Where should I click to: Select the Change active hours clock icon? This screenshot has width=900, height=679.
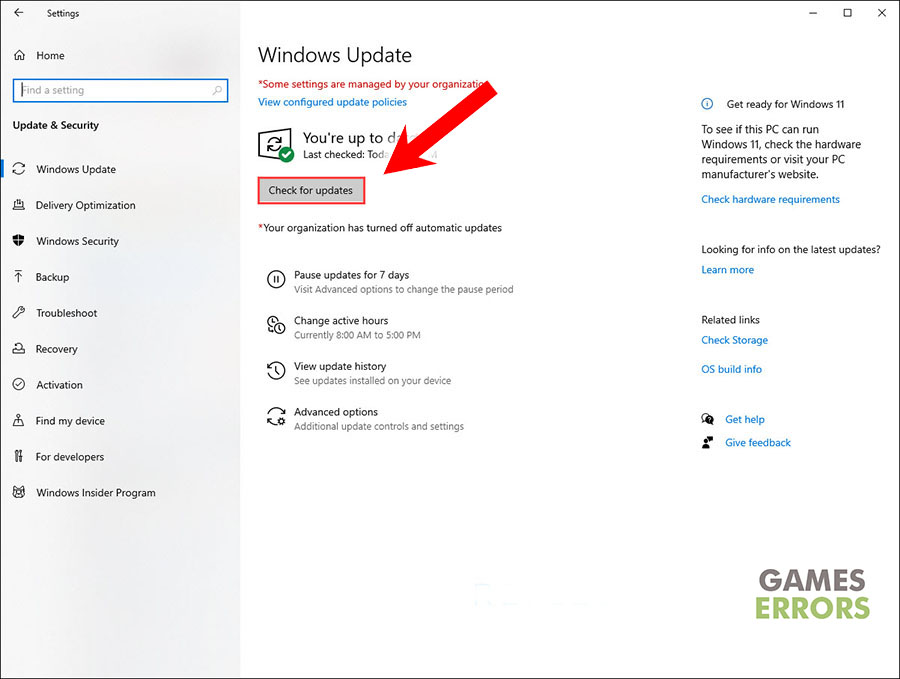(276, 325)
